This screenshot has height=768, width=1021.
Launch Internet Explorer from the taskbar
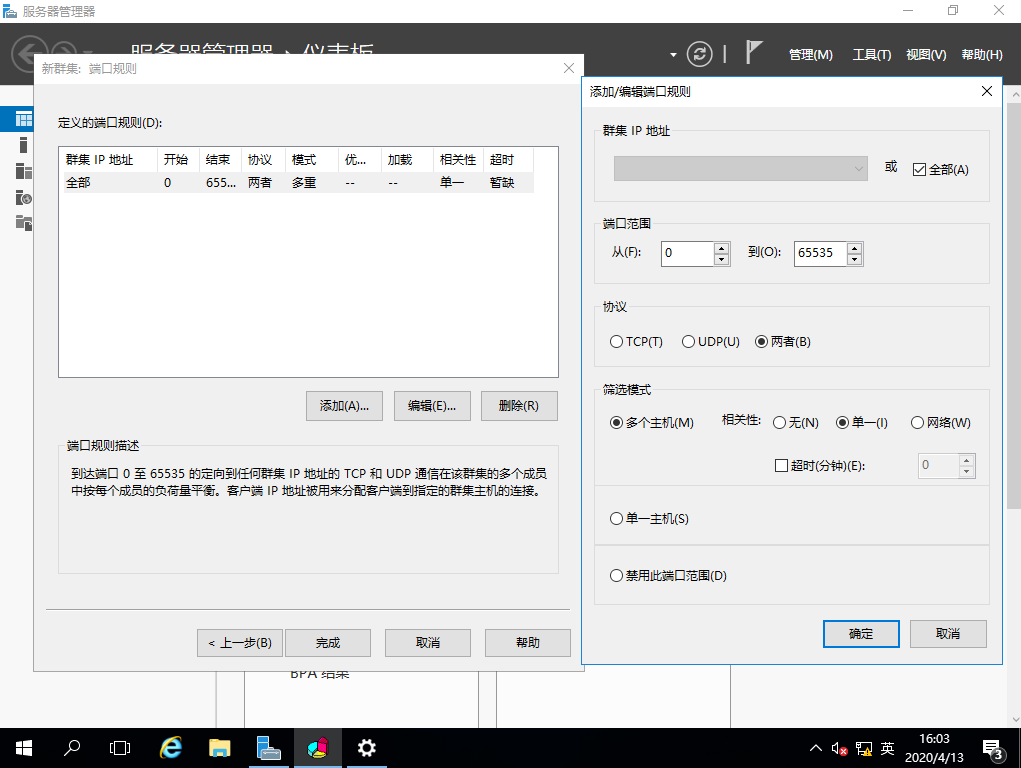pos(170,748)
